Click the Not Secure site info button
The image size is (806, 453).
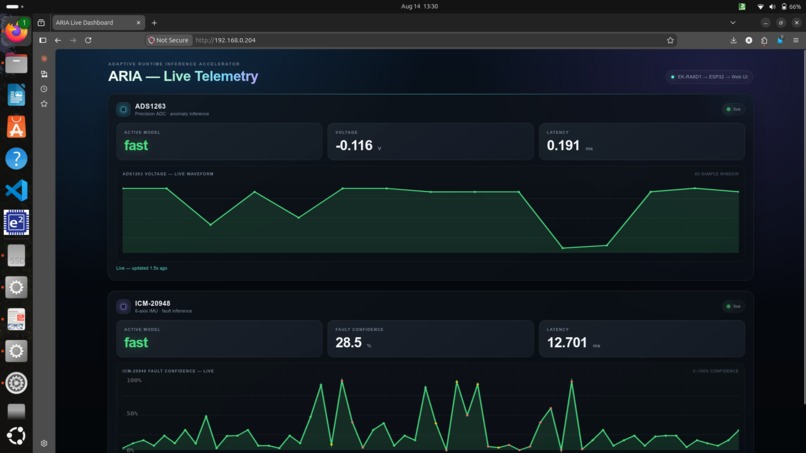pos(169,40)
